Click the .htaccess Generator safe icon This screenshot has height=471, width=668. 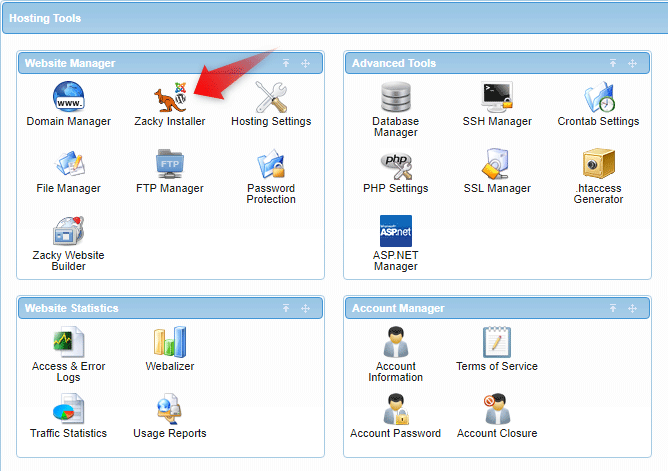(x=598, y=165)
